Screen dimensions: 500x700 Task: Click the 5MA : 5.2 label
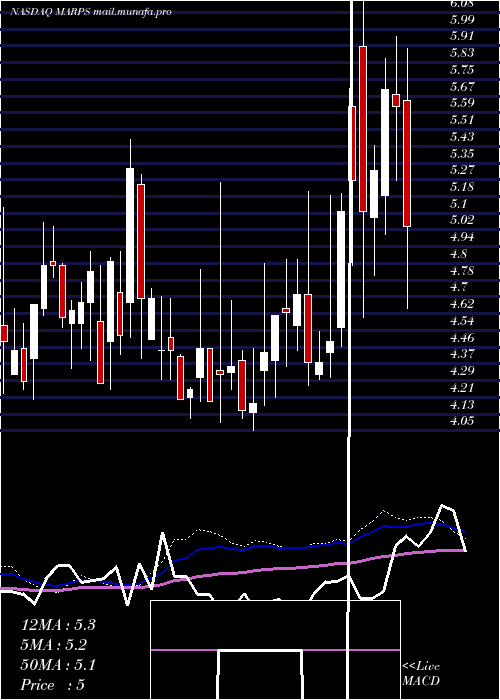tap(54, 645)
